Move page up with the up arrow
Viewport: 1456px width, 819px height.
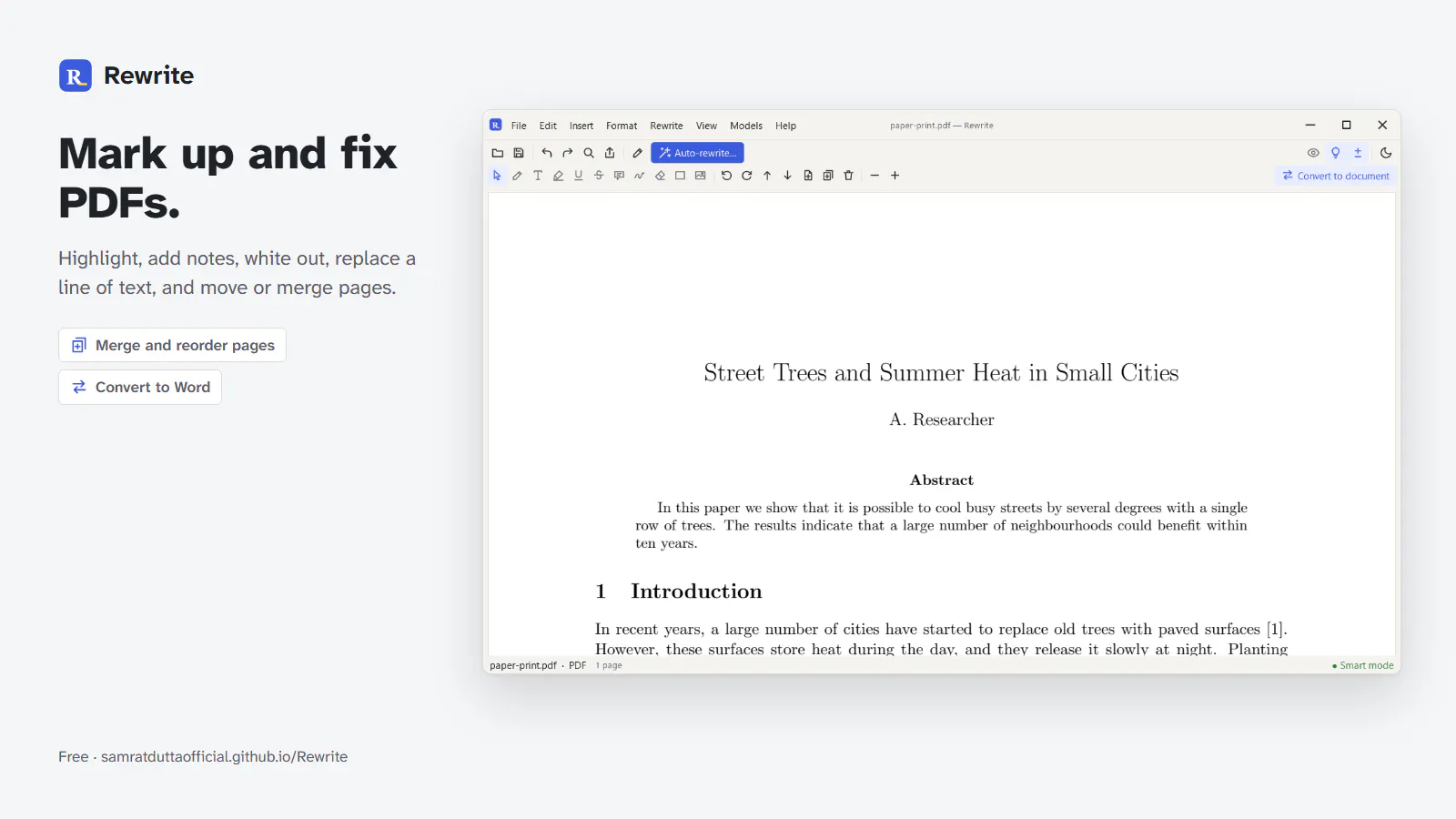[767, 176]
